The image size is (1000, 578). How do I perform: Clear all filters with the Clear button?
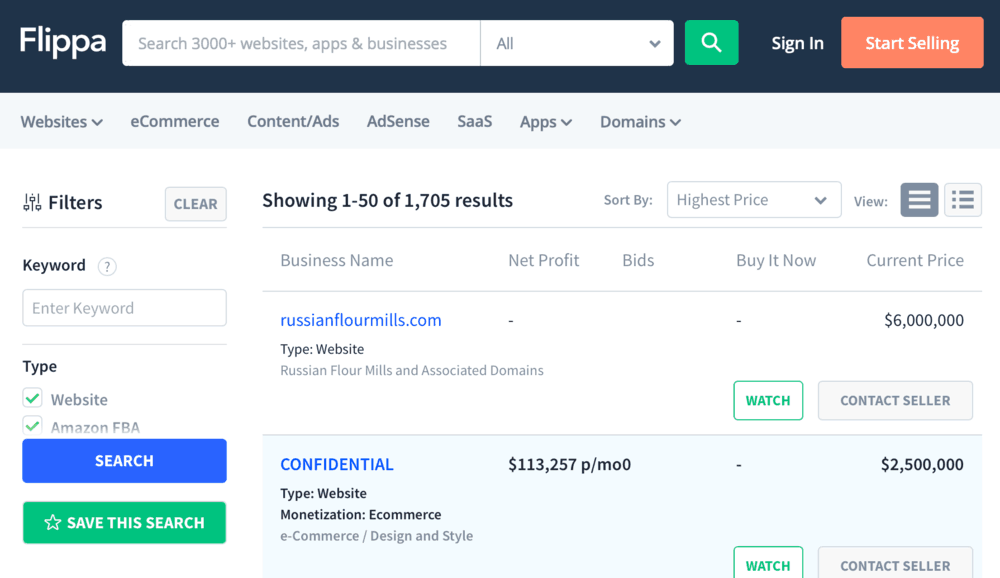coord(195,204)
